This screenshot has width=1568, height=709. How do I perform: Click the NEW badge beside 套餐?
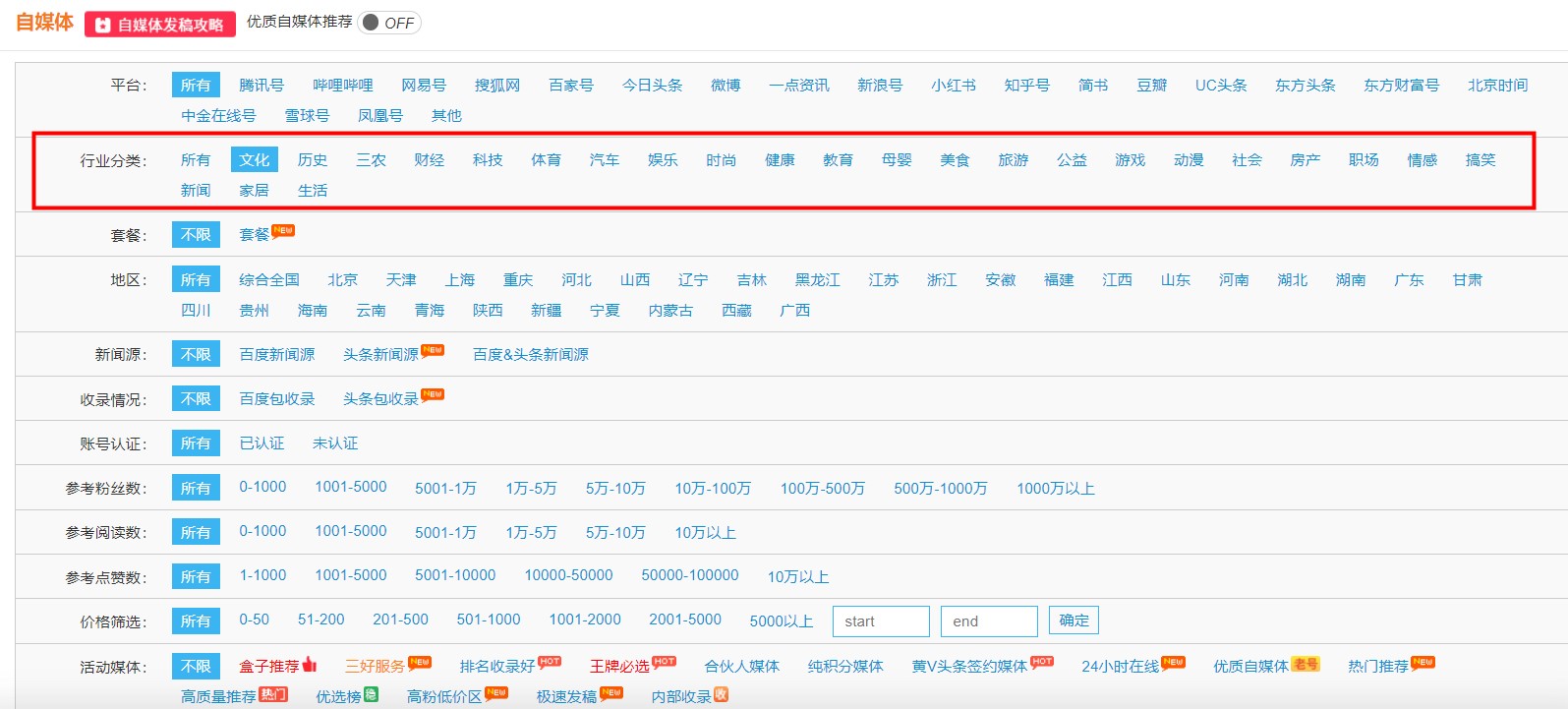pyautogui.click(x=283, y=231)
